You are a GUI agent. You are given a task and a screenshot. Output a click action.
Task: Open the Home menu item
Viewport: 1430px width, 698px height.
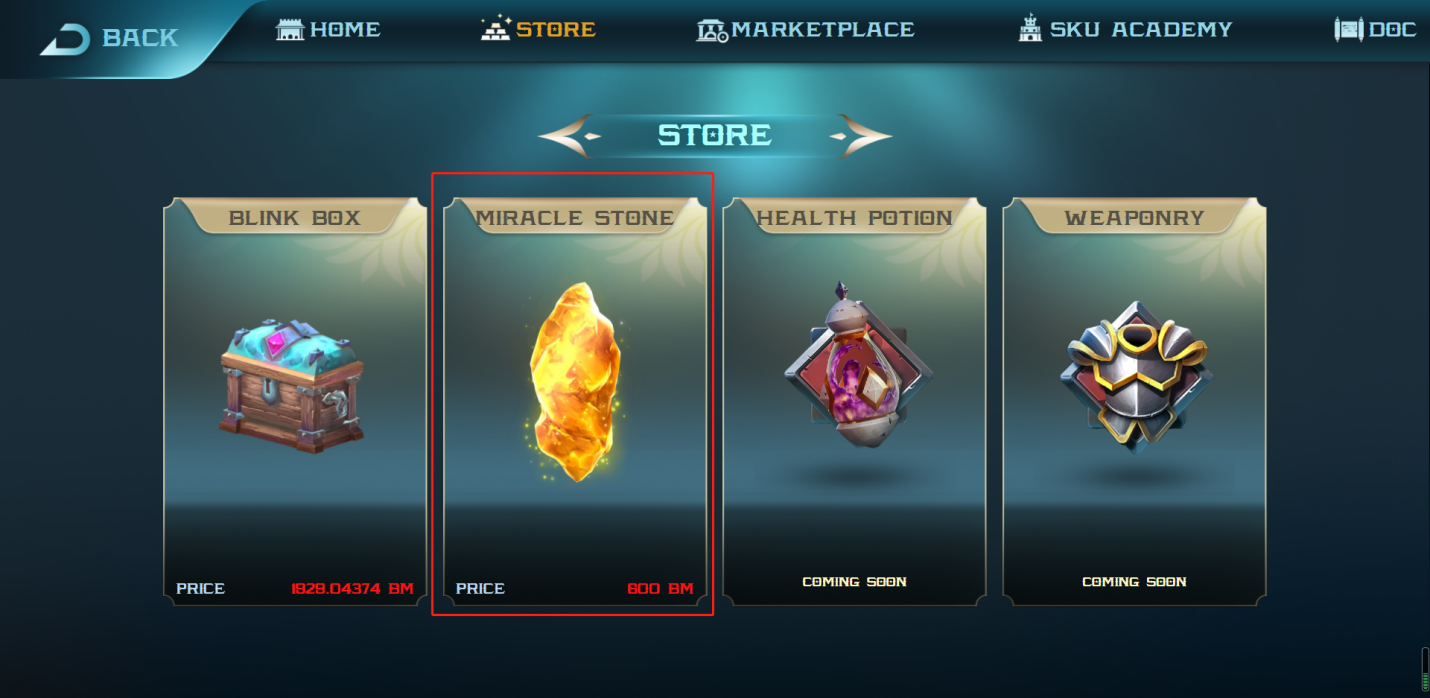point(345,29)
